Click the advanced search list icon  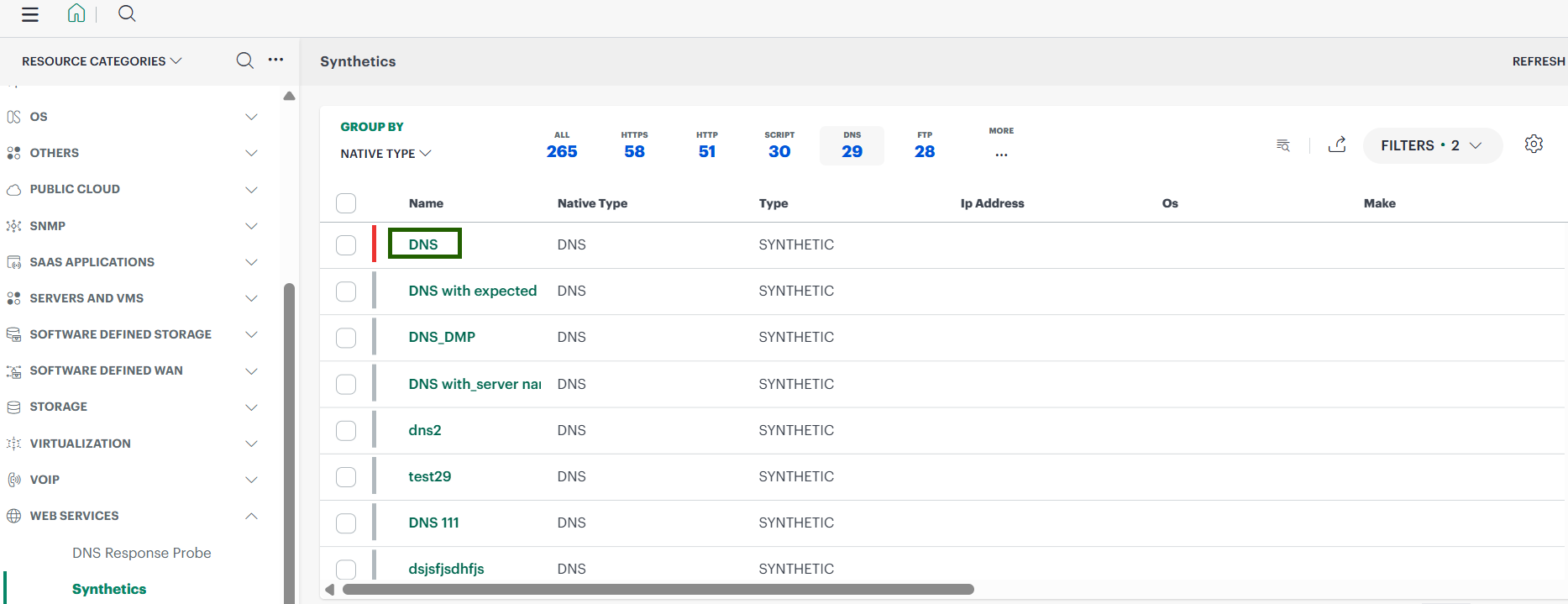click(x=1282, y=145)
